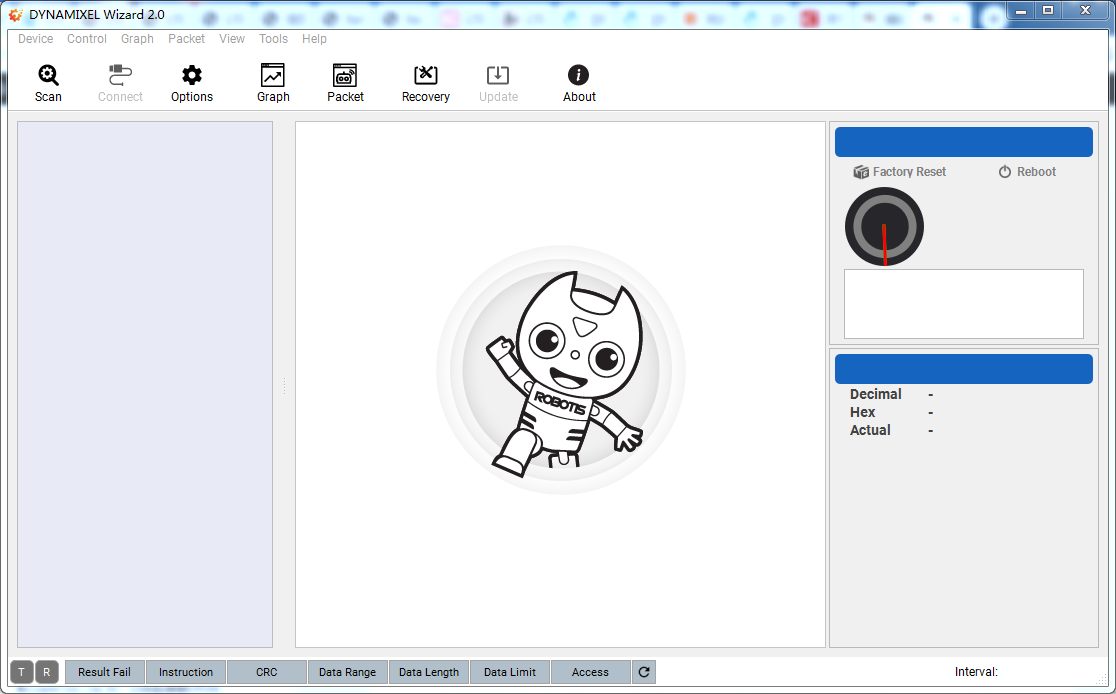Viewport: 1116px width, 694px height.
Task: Click the About info icon
Action: pos(579,83)
